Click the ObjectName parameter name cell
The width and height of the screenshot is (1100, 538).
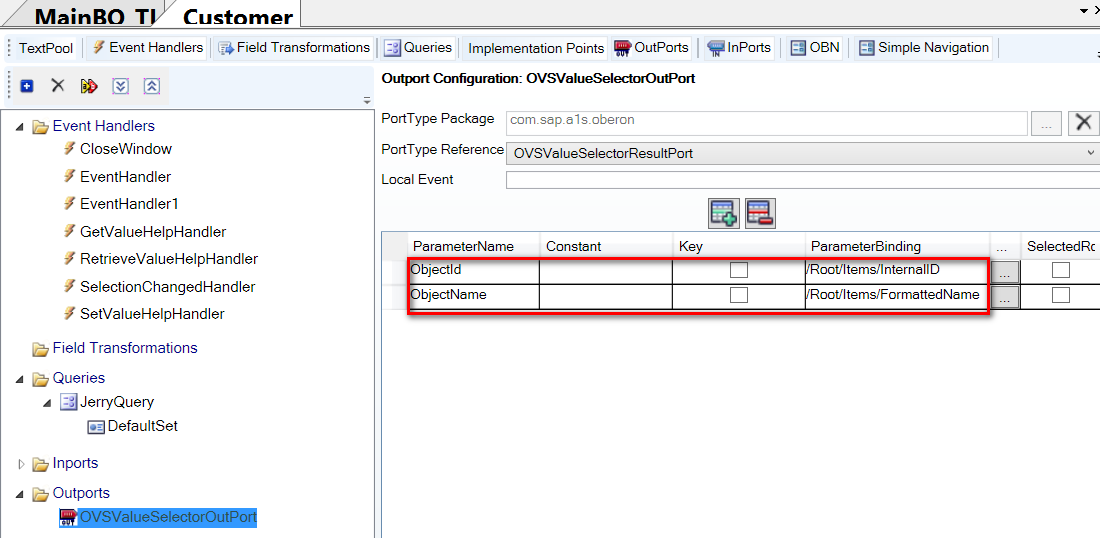point(474,296)
